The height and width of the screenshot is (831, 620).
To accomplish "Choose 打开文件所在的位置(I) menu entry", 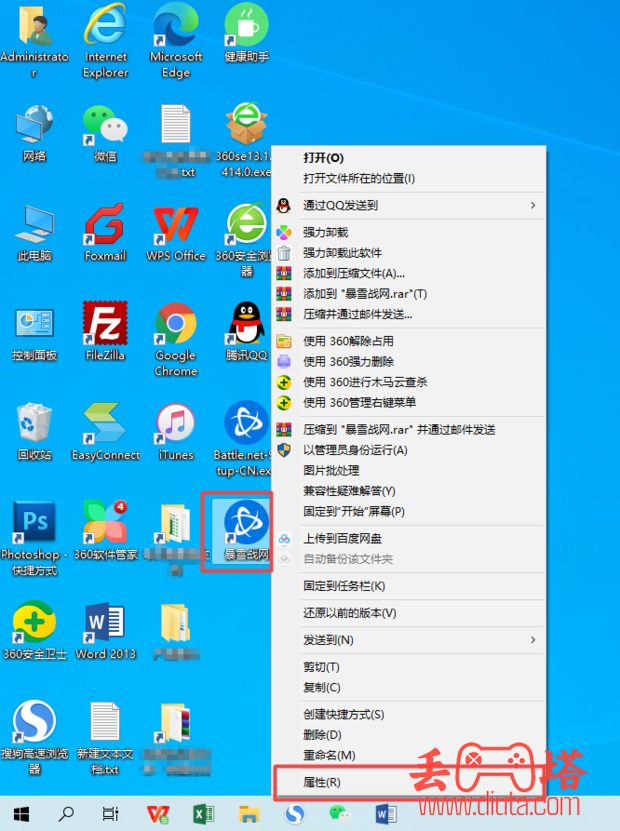I will tap(409, 179).
